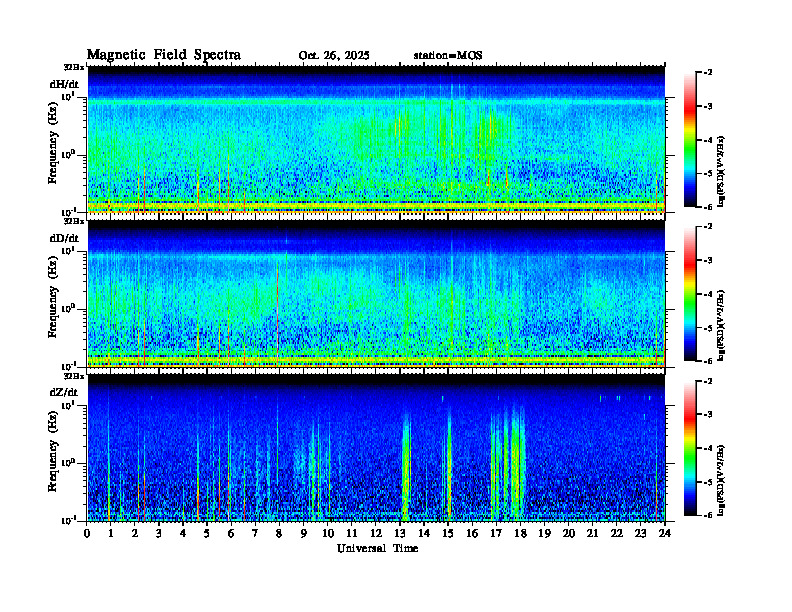The width and height of the screenshot is (792, 612).
Task: Click hour 21 on the Universal Time axis
Action: [592, 534]
